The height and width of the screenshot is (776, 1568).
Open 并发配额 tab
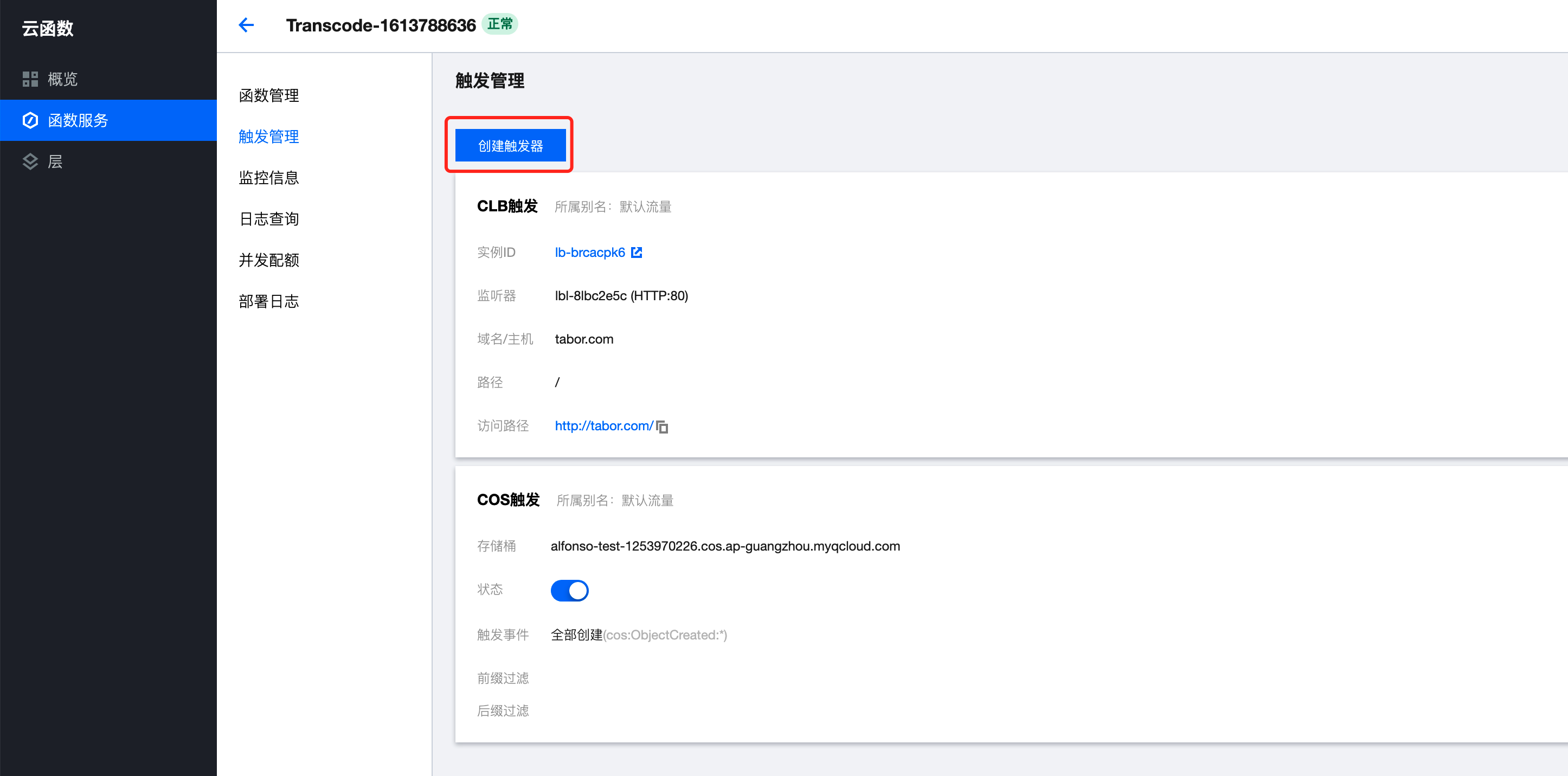point(268,260)
